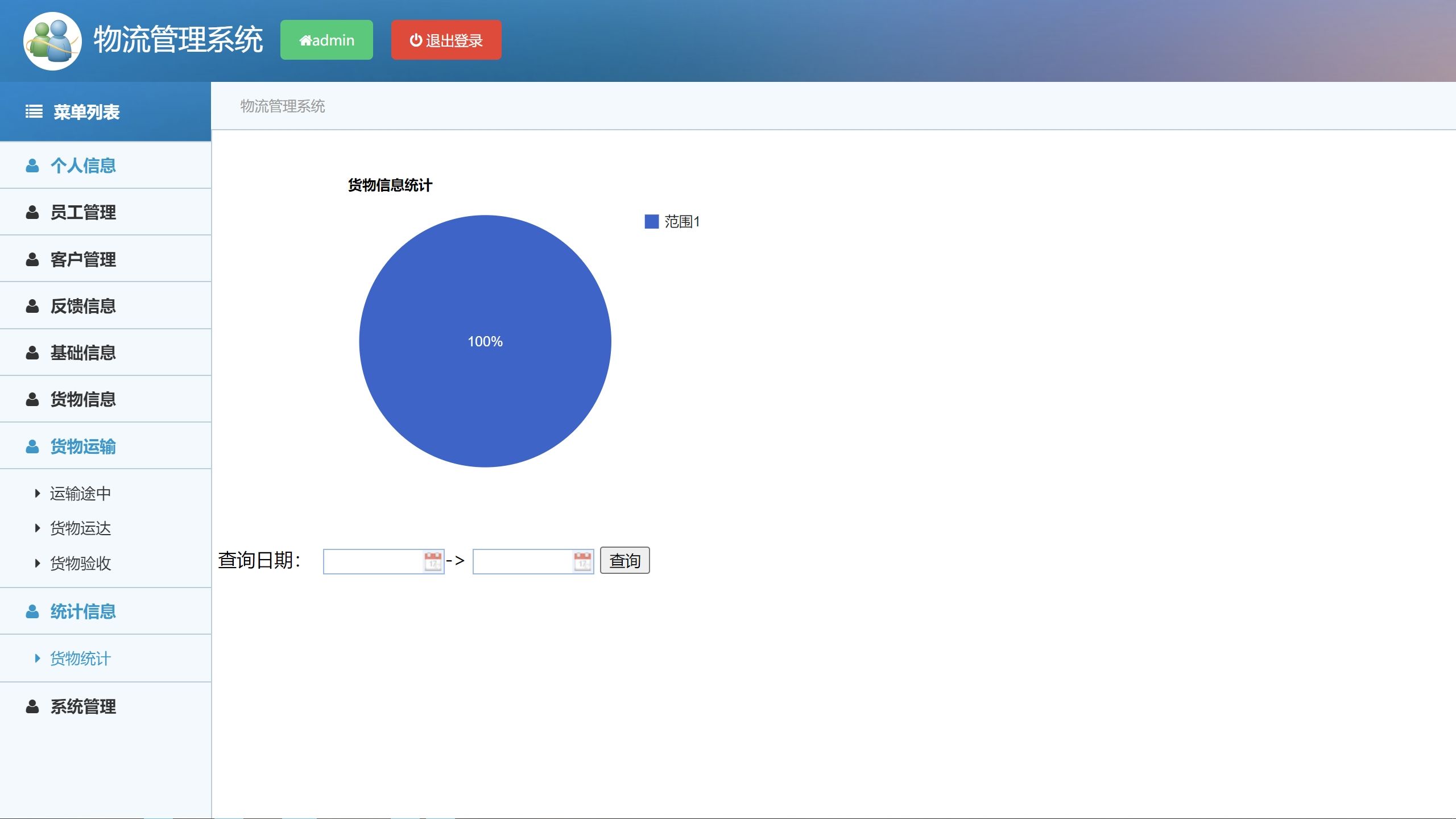
Task: Click the 货物统计 cargo statistics tree item
Action: [80, 659]
